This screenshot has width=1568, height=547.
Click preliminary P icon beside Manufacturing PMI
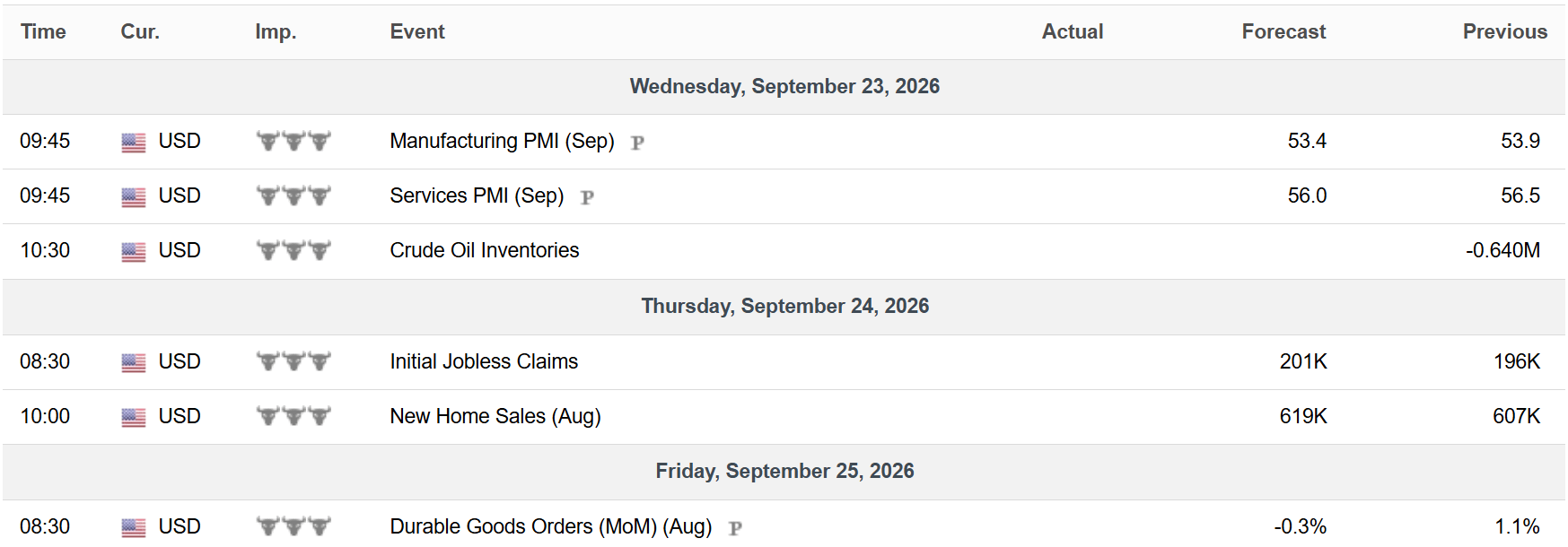coord(637,143)
